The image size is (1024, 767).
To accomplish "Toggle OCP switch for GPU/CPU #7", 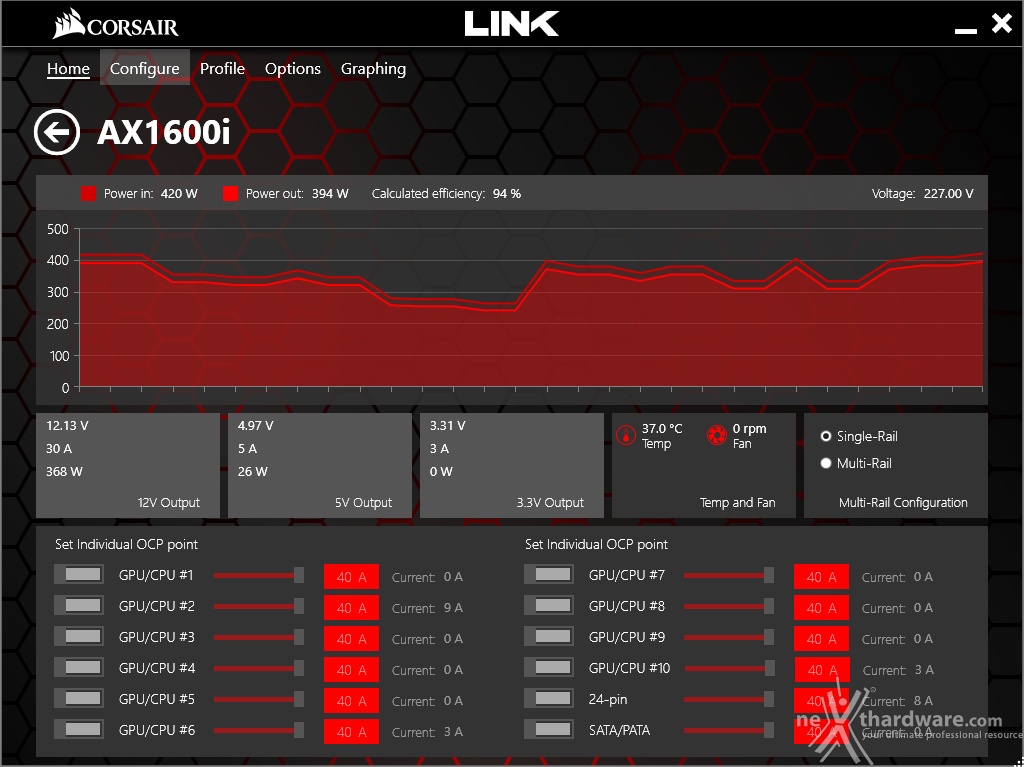I will pos(549,575).
